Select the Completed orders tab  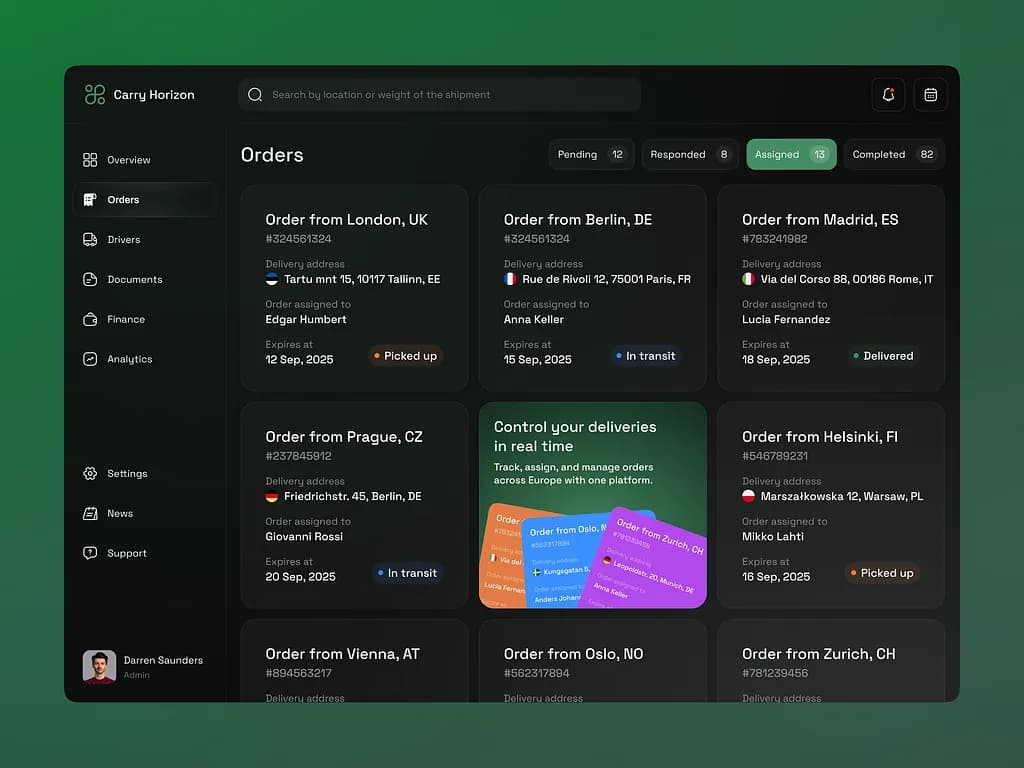point(893,155)
